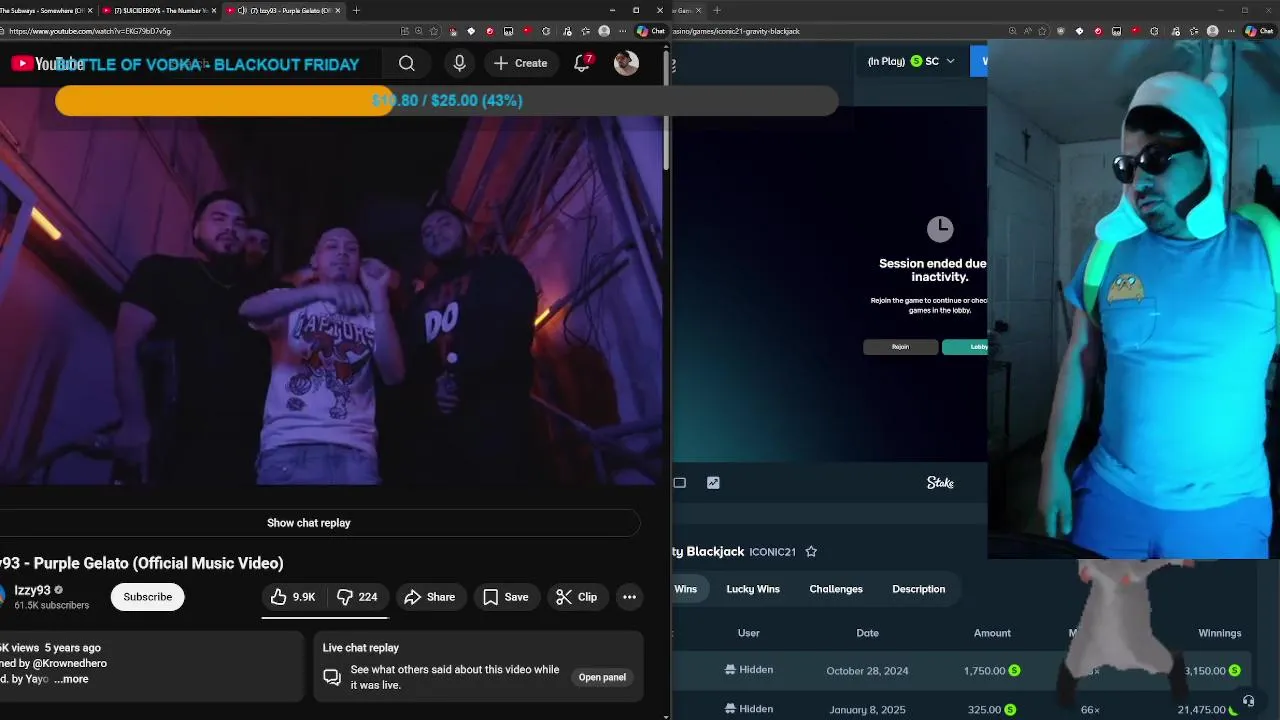Screen dimensions: 1280x720
Task: Select the January 8, 2025 date cell
Action: tap(867, 710)
